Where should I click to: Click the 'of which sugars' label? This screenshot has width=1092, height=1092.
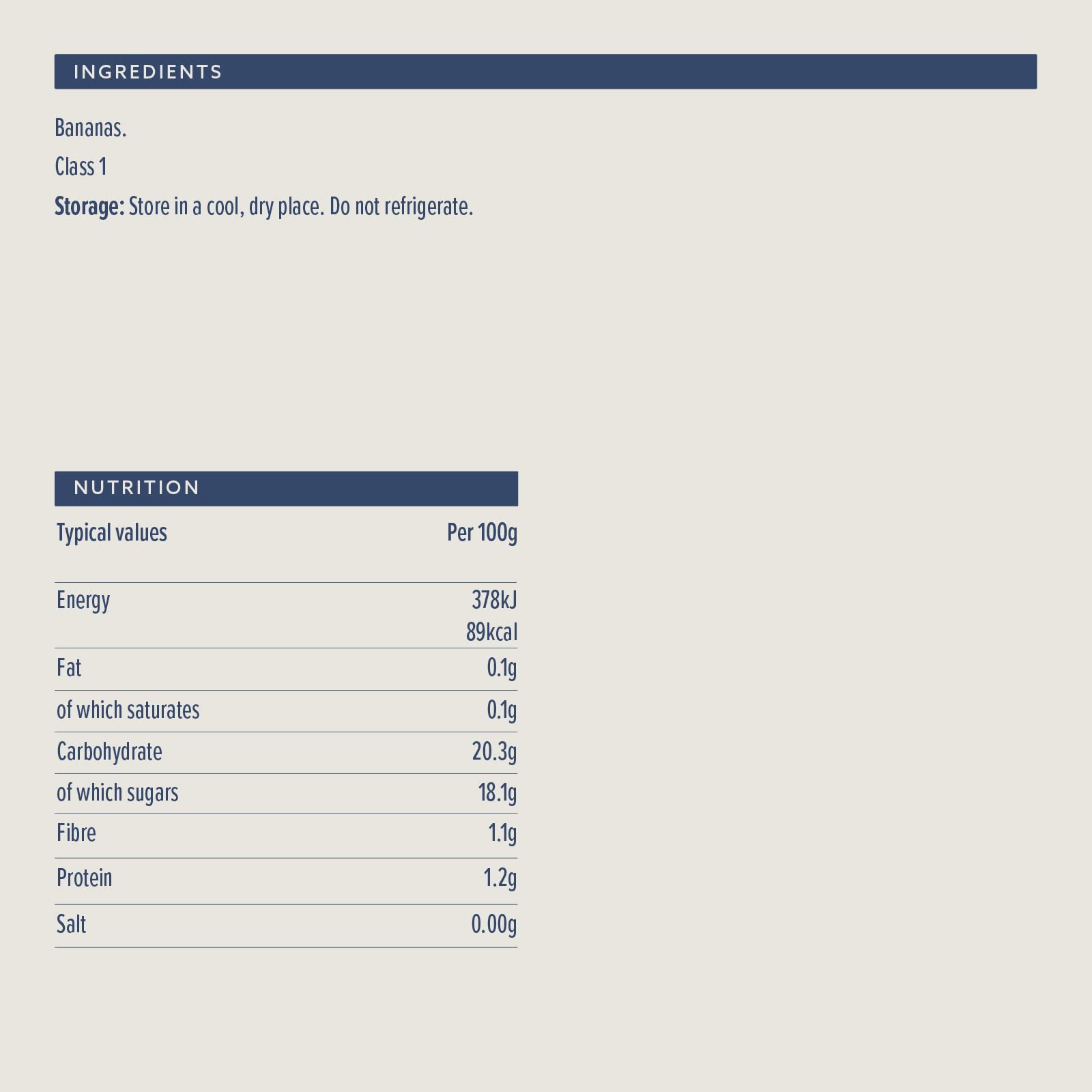(117, 793)
